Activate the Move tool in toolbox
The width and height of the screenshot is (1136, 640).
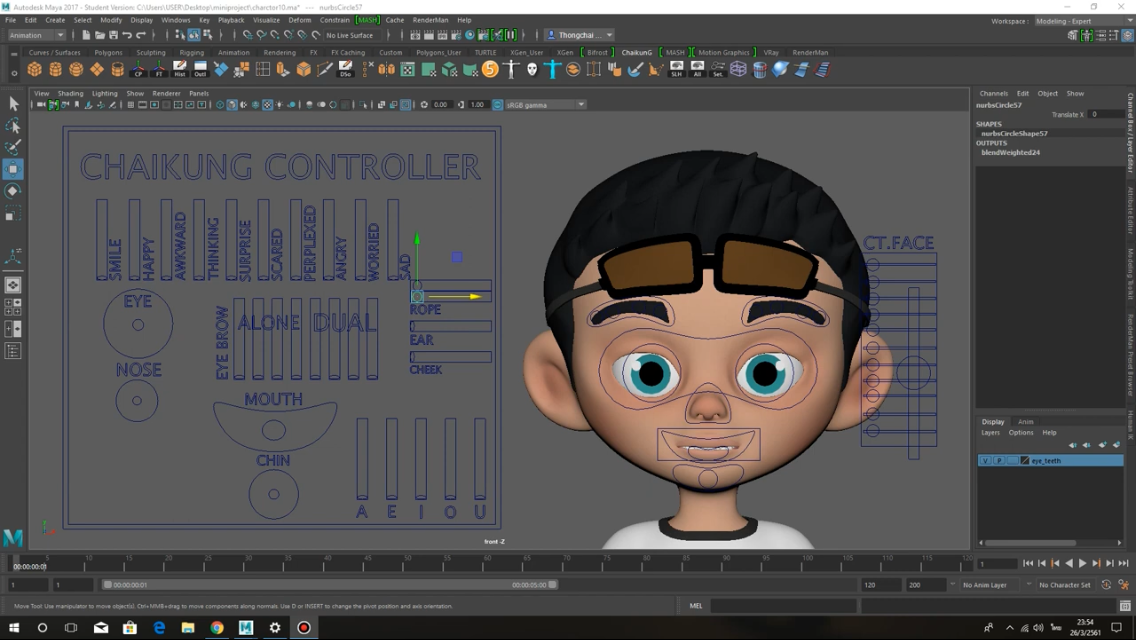[13, 170]
